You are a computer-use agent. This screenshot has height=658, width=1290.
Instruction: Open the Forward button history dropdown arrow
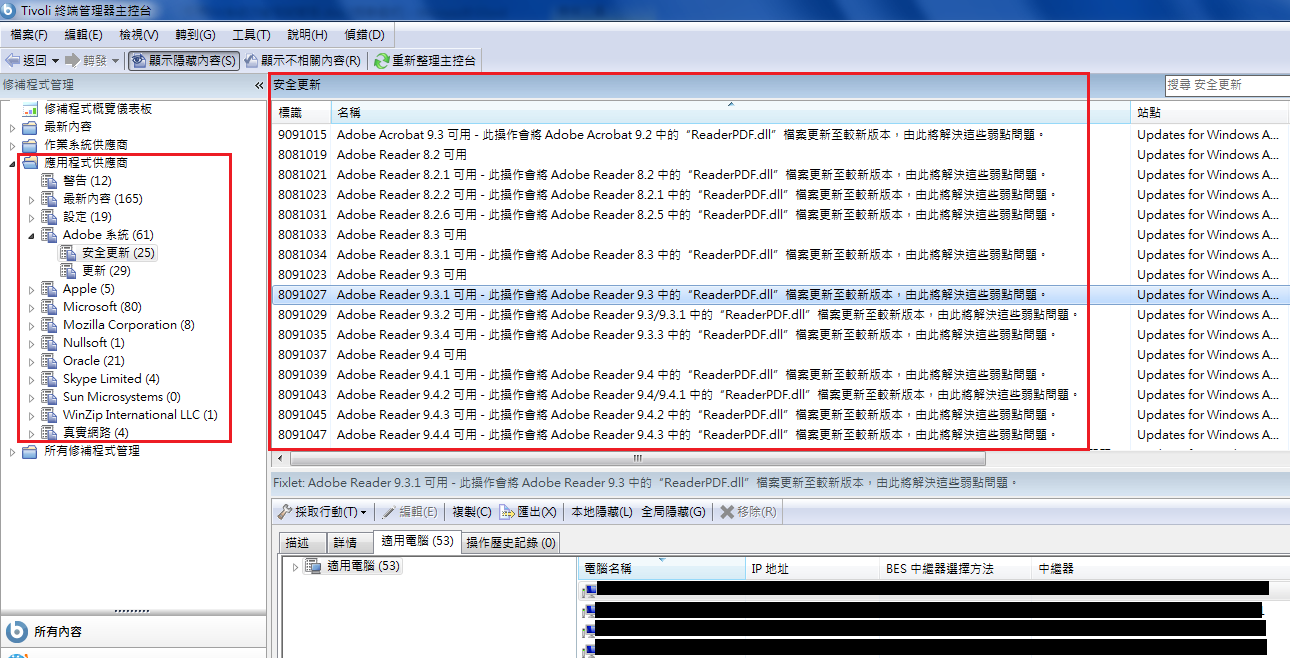coord(115,61)
